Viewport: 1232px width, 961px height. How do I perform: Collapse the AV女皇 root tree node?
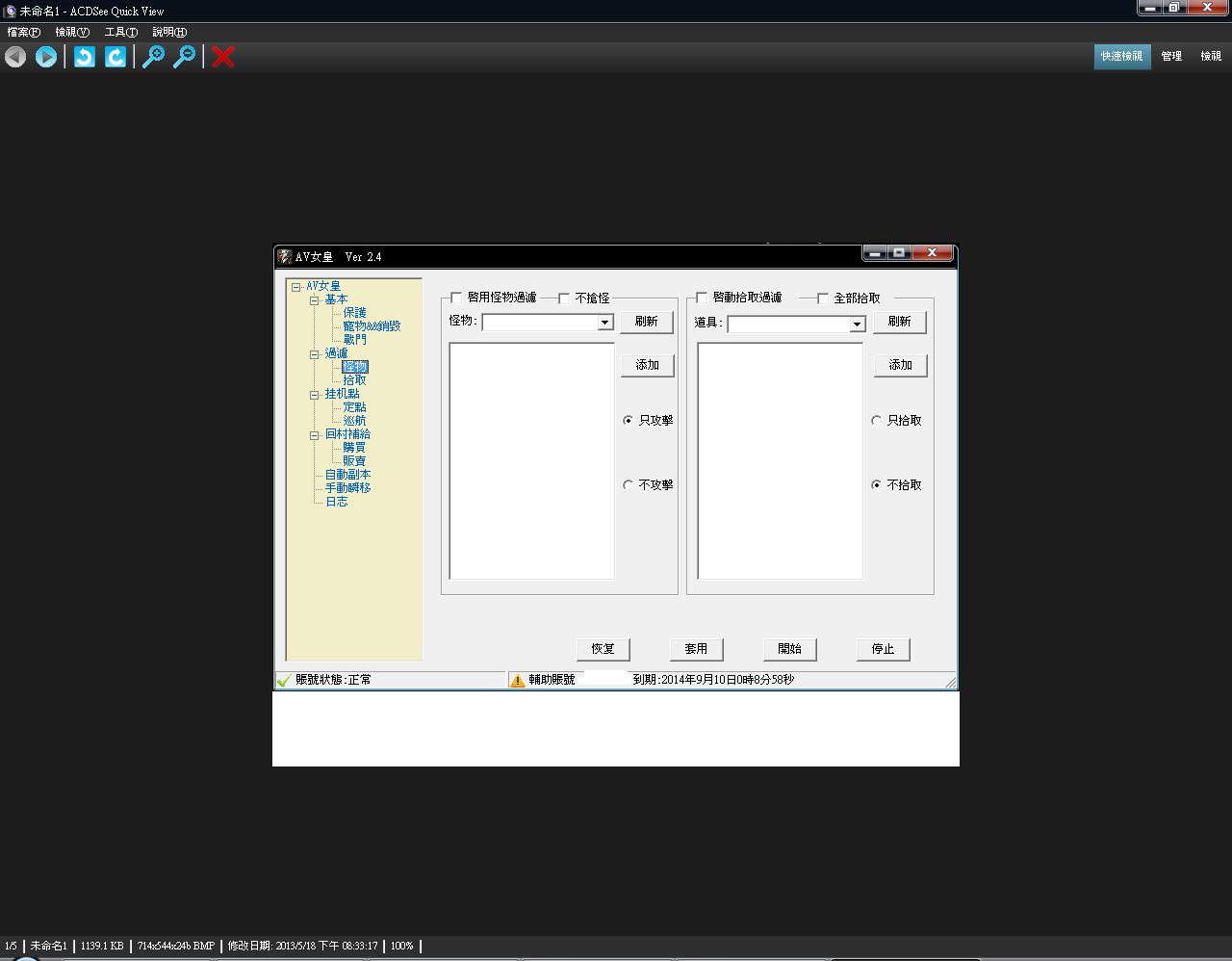tap(296, 287)
